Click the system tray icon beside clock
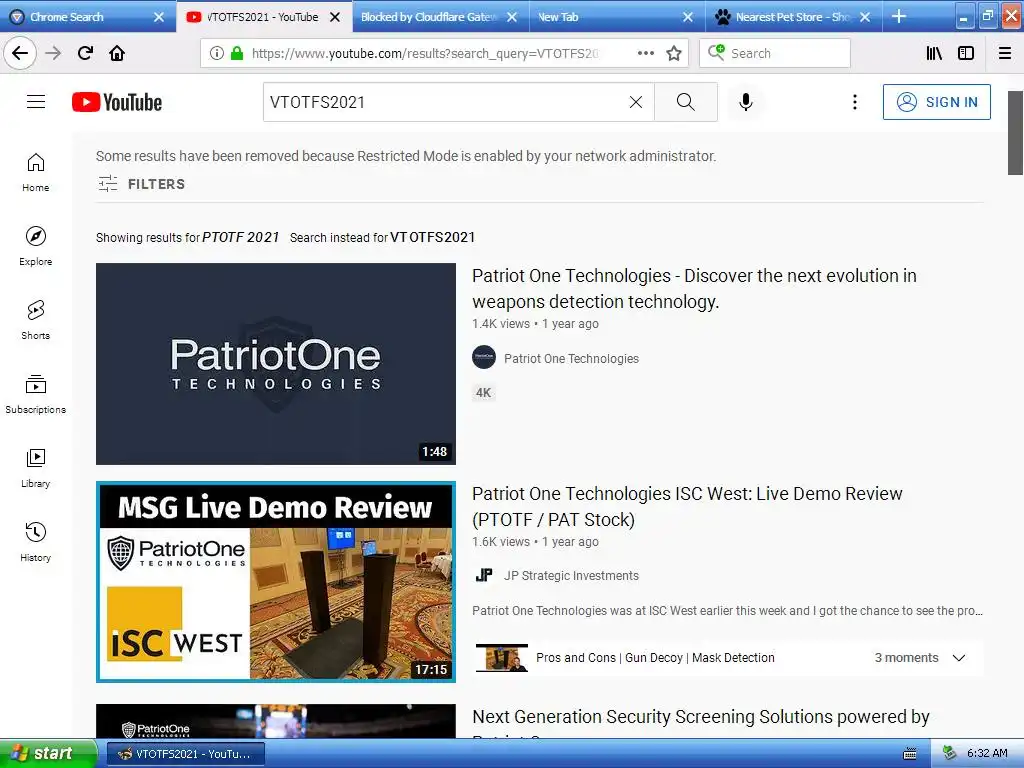This screenshot has height=768, width=1024. tap(949, 754)
